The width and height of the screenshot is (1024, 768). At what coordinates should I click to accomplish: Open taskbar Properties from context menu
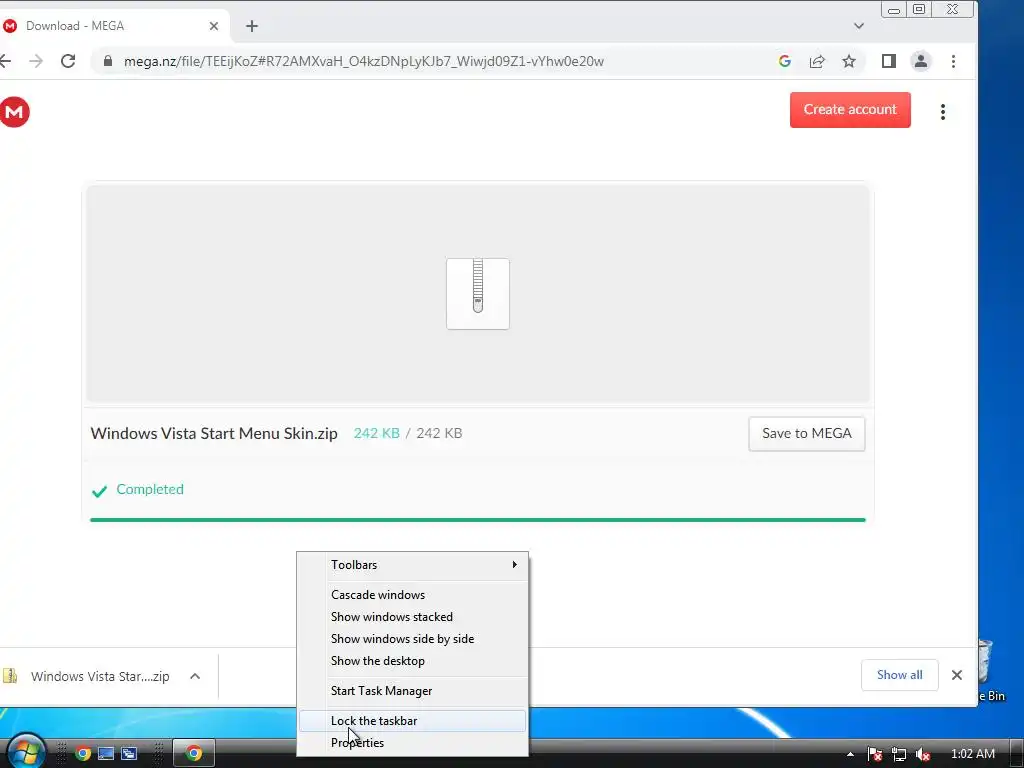pos(413,743)
